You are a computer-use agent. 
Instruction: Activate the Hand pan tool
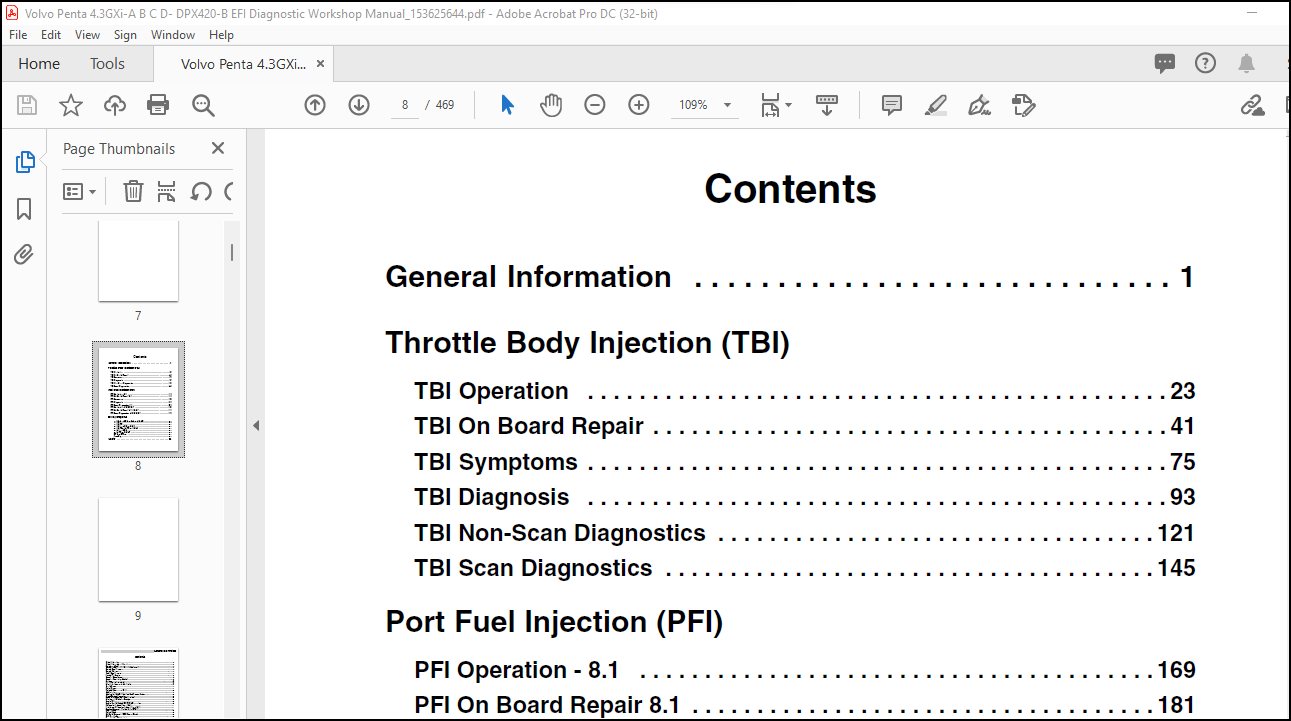click(x=551, y=105)
